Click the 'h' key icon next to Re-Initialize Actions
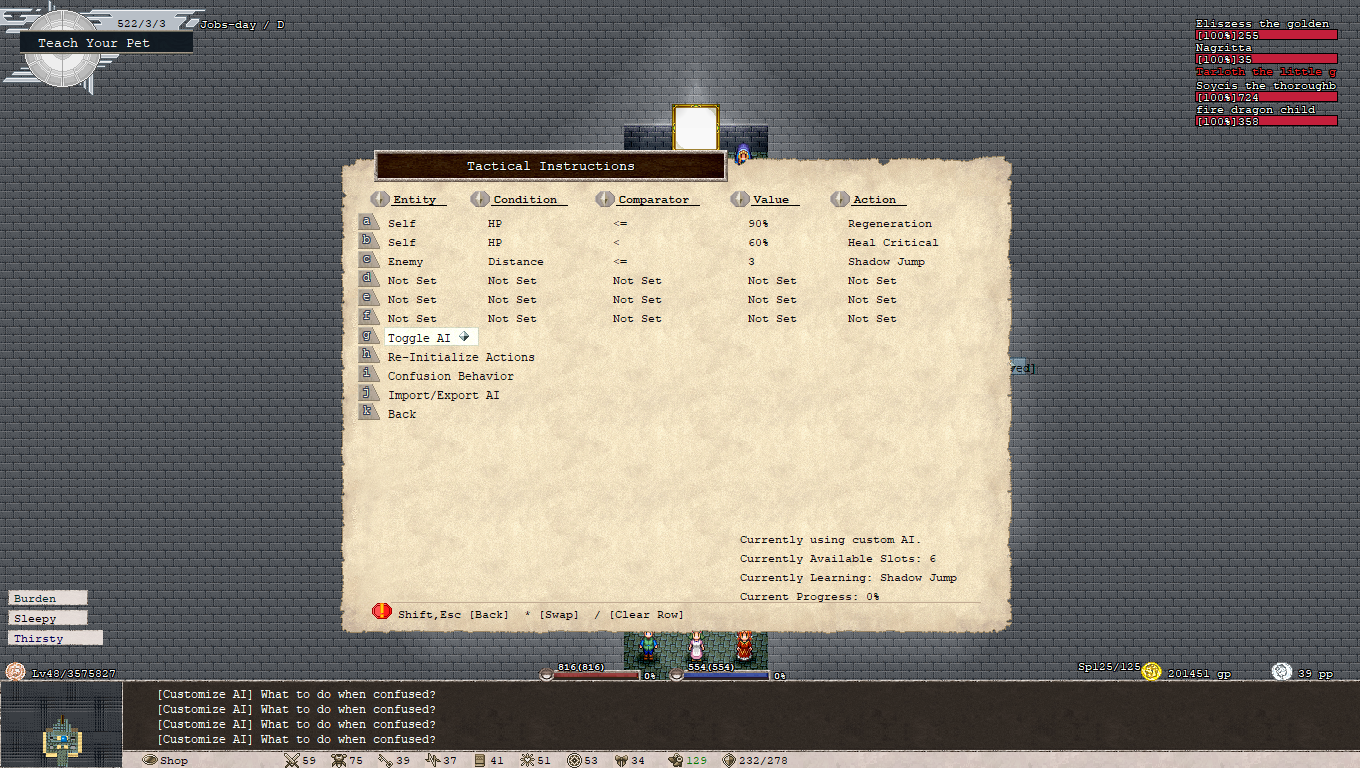Viewport: 1360px width, 768px height. point(369,355)
